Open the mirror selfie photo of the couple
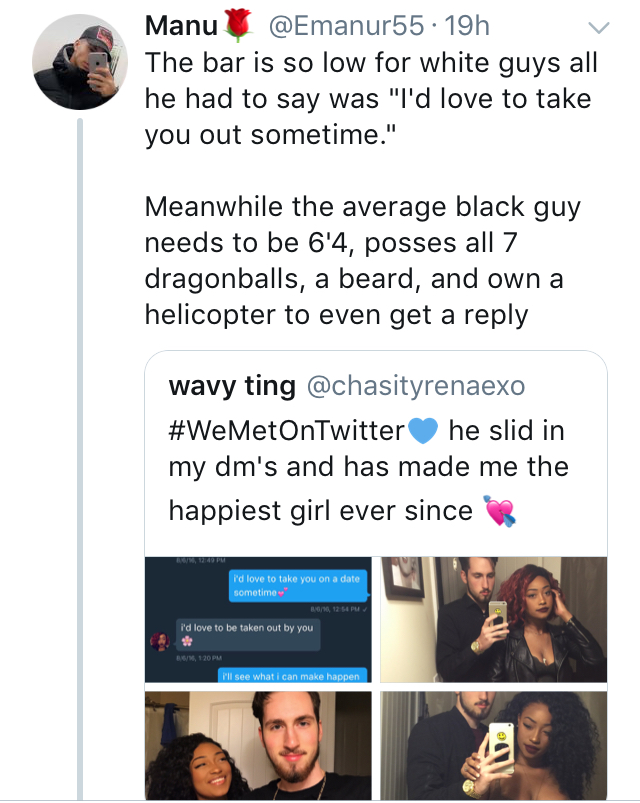The width and height of the screenshot is (640, 803). click(492, 618)
